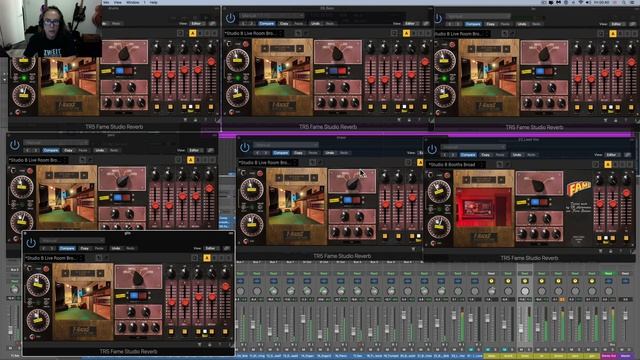Viewport: 640px width, 360px height.
Task: Click the rightmost master fader cap in top-center window
Action: pos(425,62)
